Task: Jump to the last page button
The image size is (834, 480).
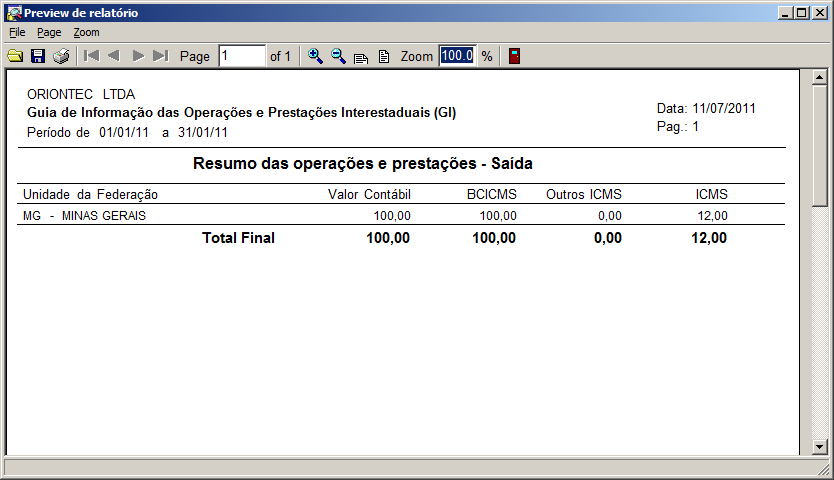Action: pyautogui.click(x=161, y=56)
